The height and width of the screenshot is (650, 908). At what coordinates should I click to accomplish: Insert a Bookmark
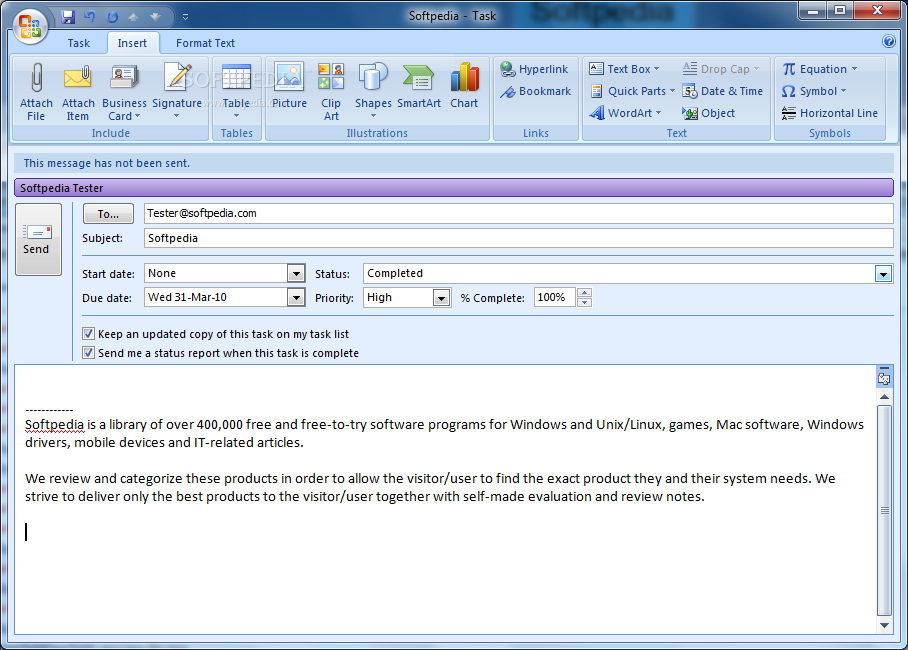point(536,92)
